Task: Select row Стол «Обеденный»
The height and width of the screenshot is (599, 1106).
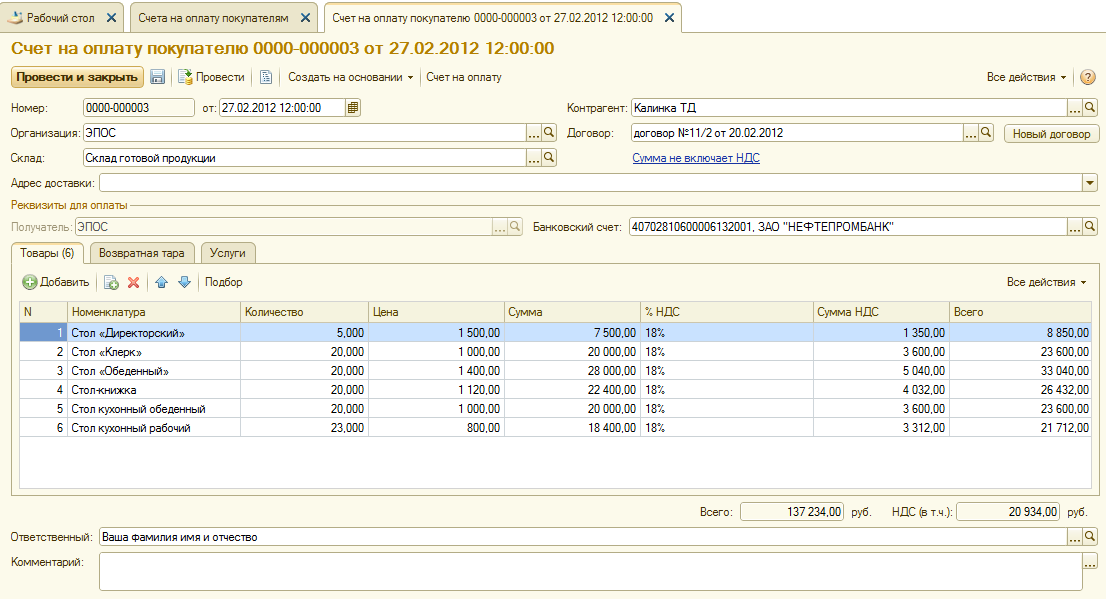Action: click(x=555, y=371)
